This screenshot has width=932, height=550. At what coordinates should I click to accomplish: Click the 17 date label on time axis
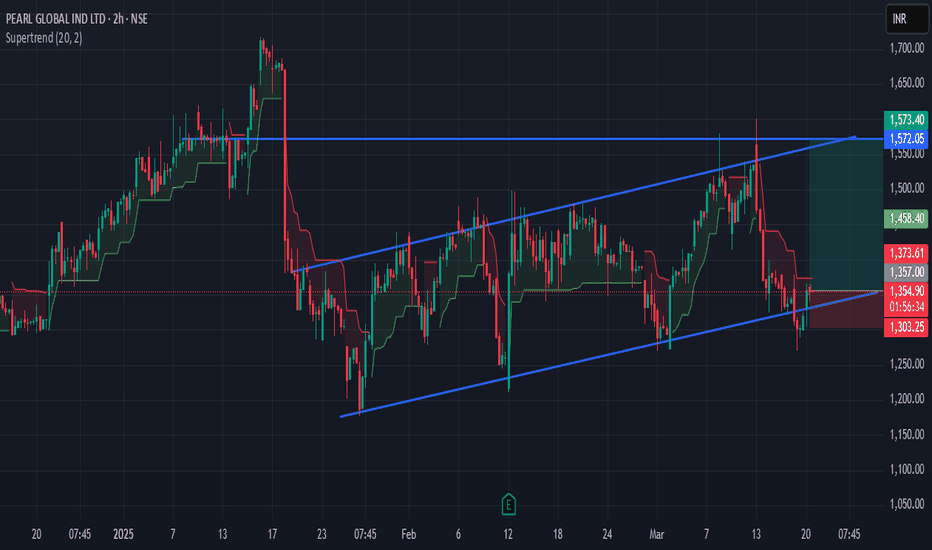pyautogui.click(x=272, y=534)
